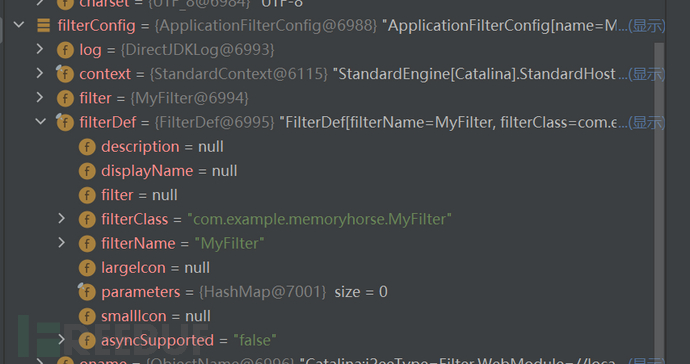Open the 显示 link on context row
The image size is (690, 364).
[x=646, y=74]
